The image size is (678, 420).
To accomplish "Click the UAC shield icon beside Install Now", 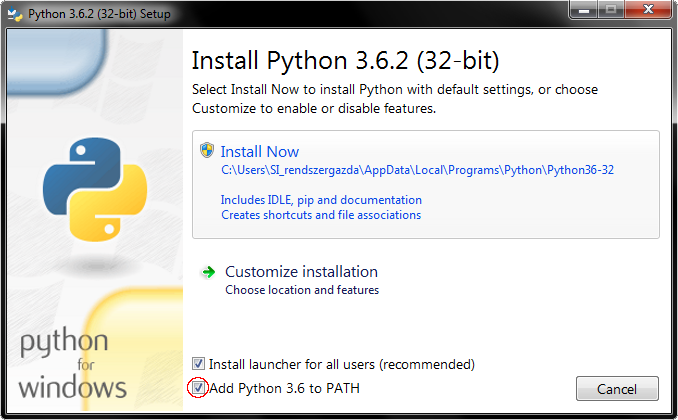I will pyautogui.click(x=207, y=151).
